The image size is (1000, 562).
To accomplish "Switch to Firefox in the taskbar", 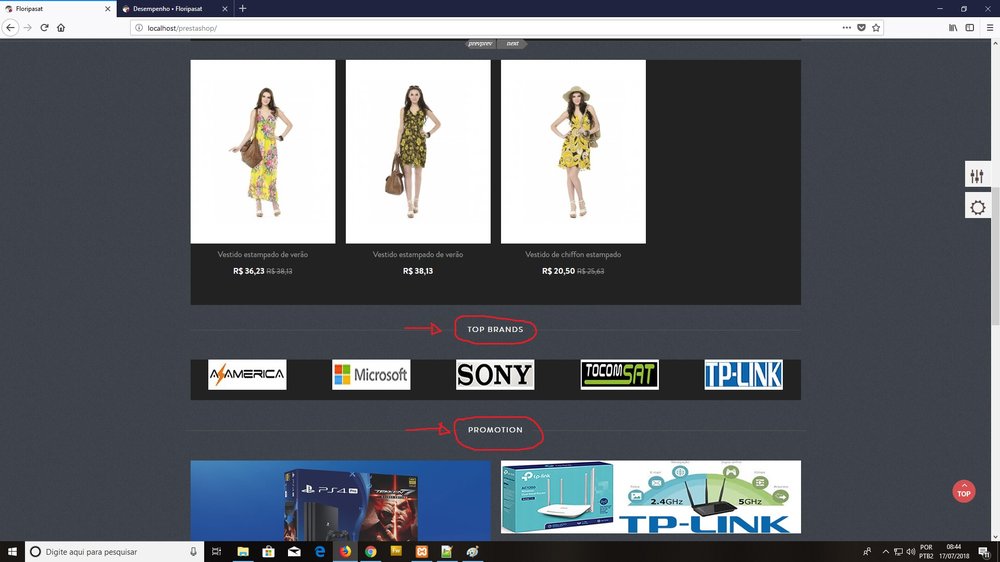I will [x=345, y=552].
